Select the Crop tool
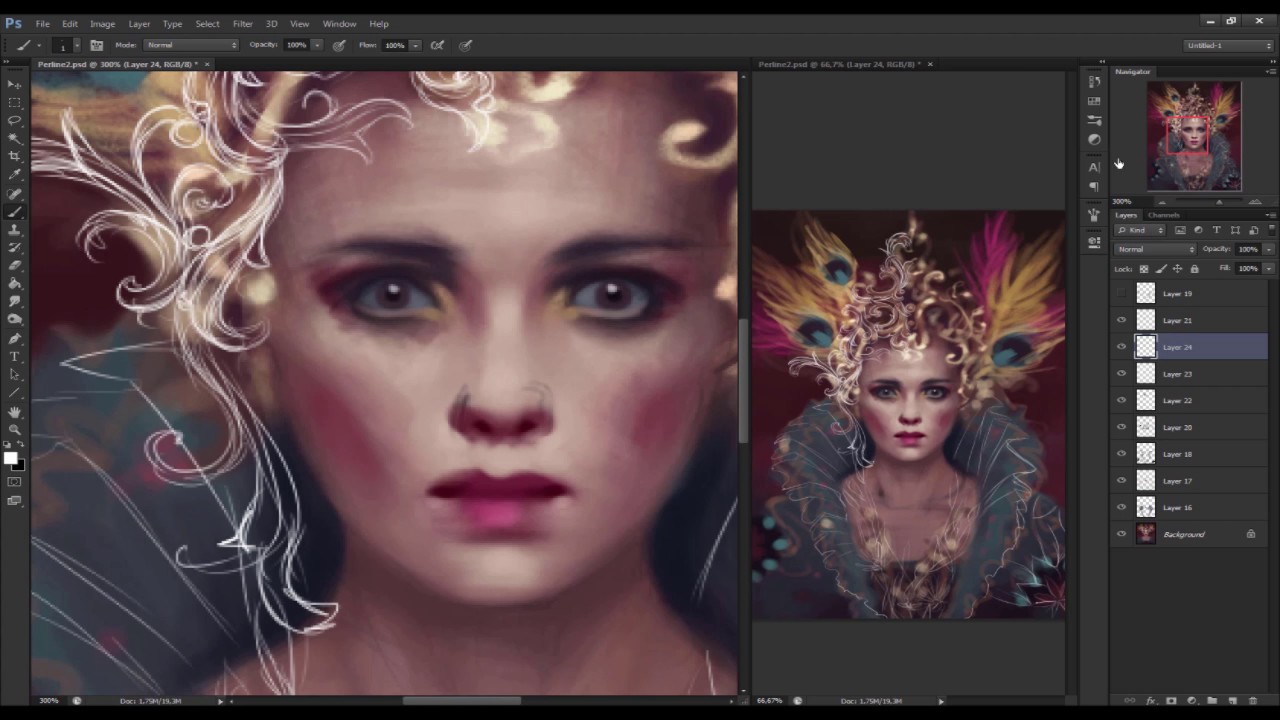This screenshot has height=720, width=1280. click(14, 156)
